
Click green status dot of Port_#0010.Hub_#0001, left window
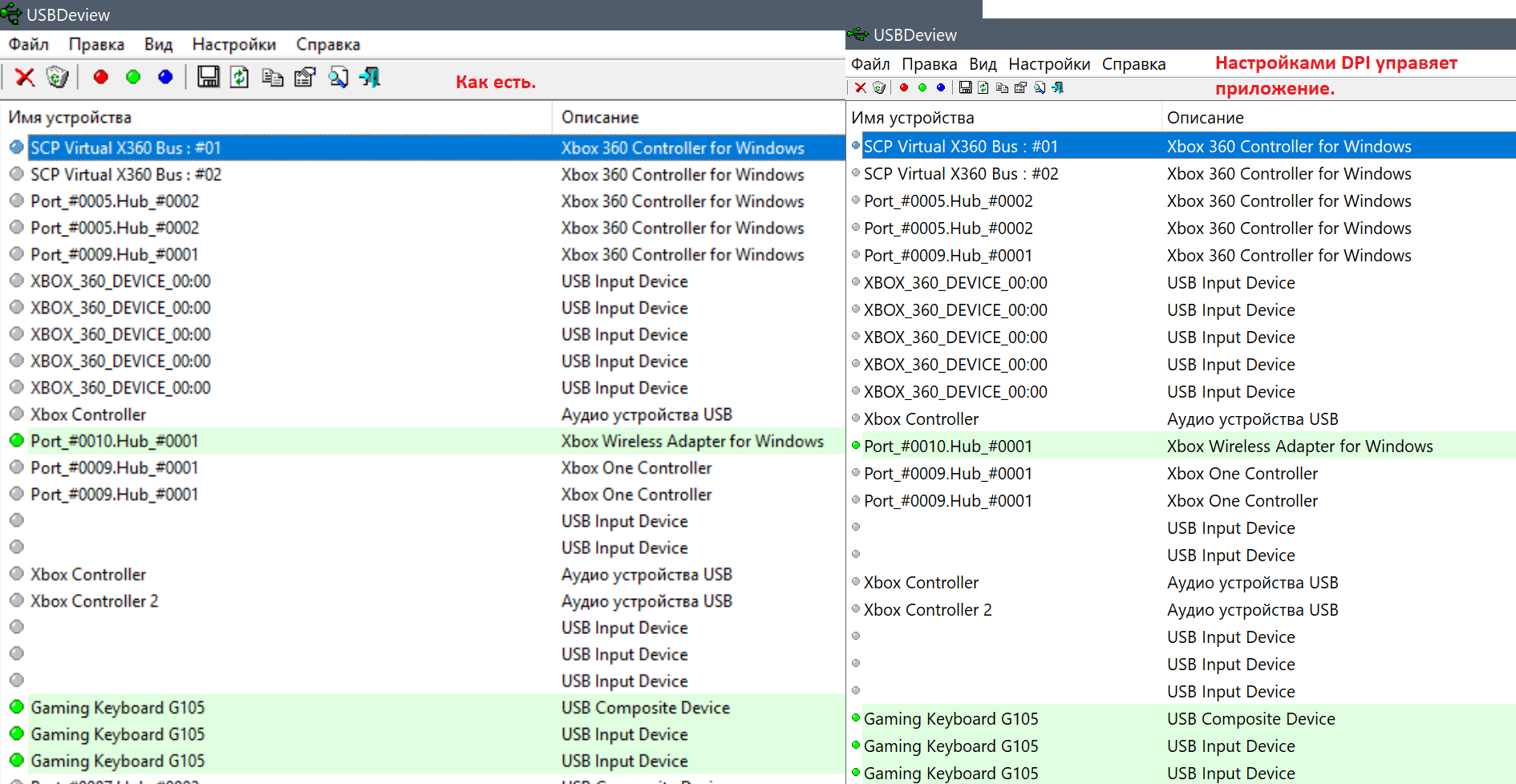click(16, 440)
